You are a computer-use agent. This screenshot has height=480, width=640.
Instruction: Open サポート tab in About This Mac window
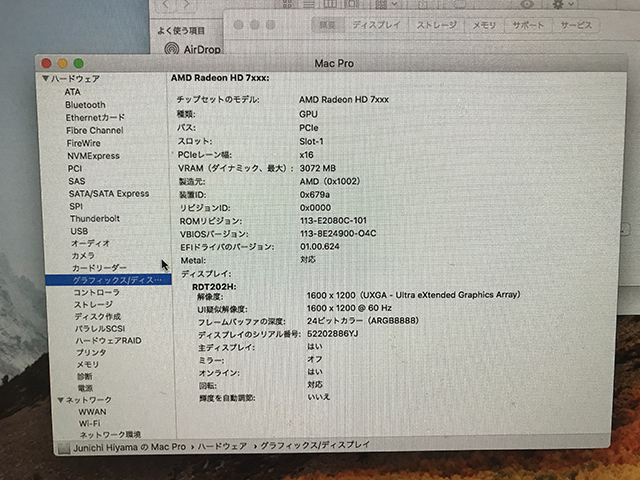coord(528,25)
